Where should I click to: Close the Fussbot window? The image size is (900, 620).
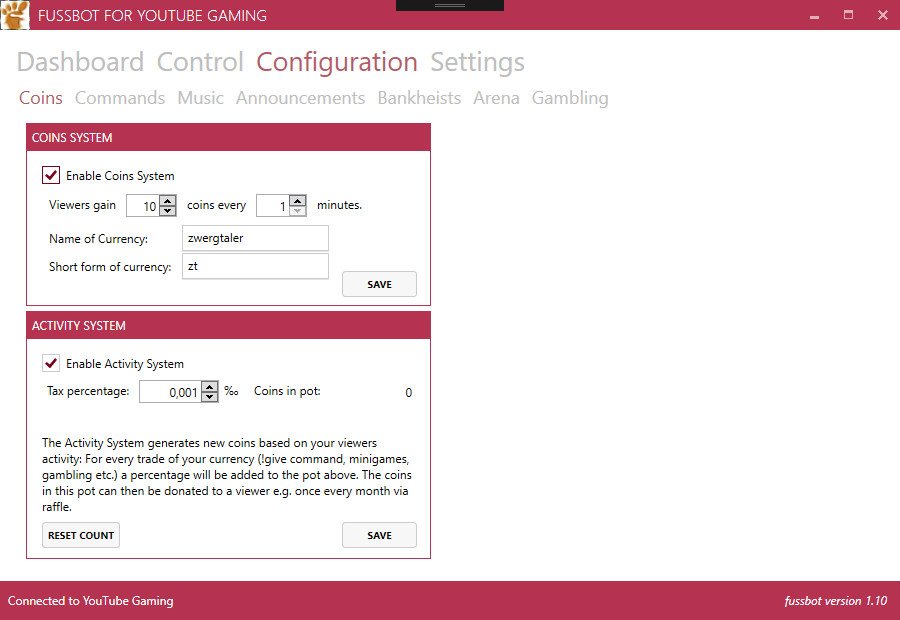tap(883, 15)
